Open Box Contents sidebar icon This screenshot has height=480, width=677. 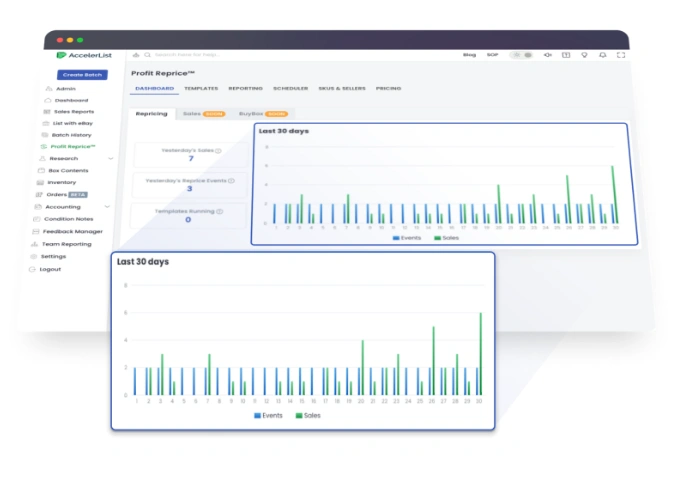click(41, 171)
